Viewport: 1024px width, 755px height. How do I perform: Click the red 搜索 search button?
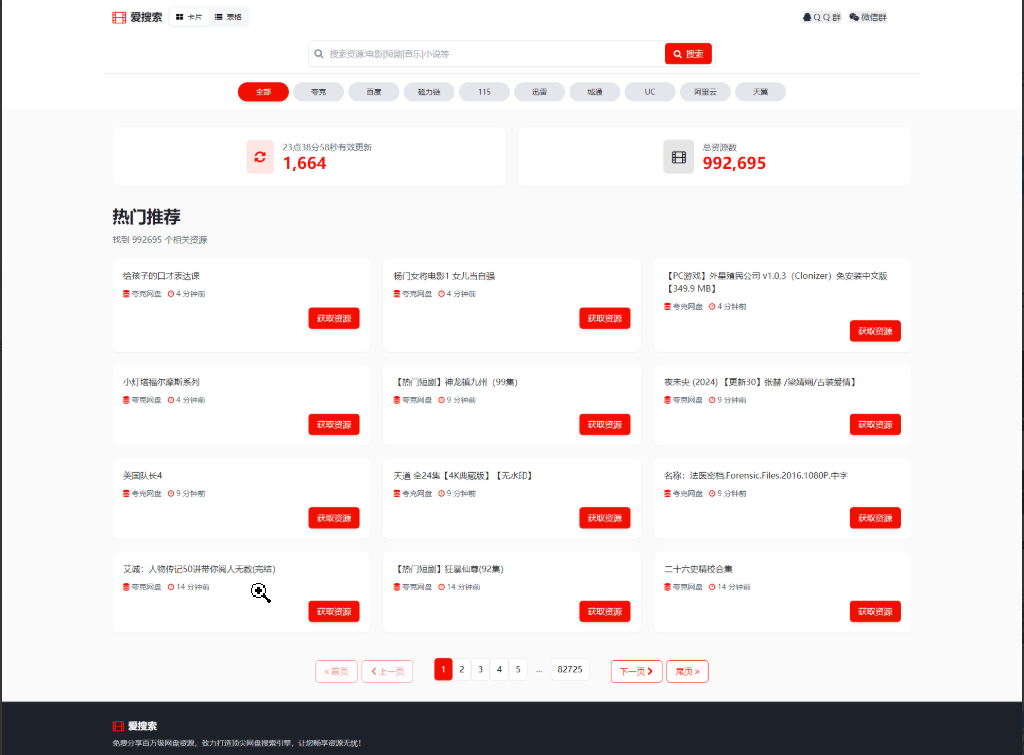[x=688, y=54]
